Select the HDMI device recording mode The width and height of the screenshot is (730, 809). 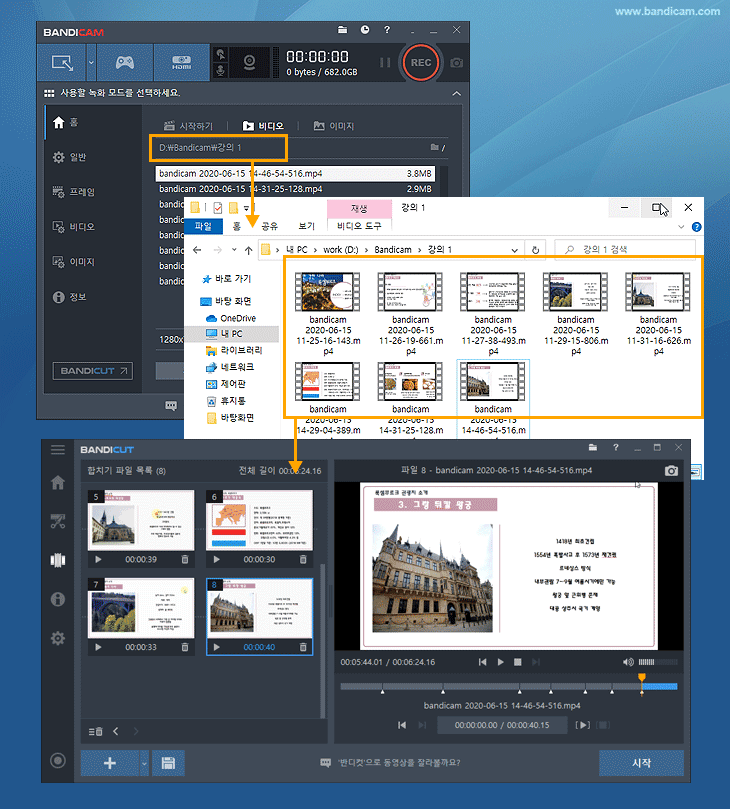(x=181, y=62)
